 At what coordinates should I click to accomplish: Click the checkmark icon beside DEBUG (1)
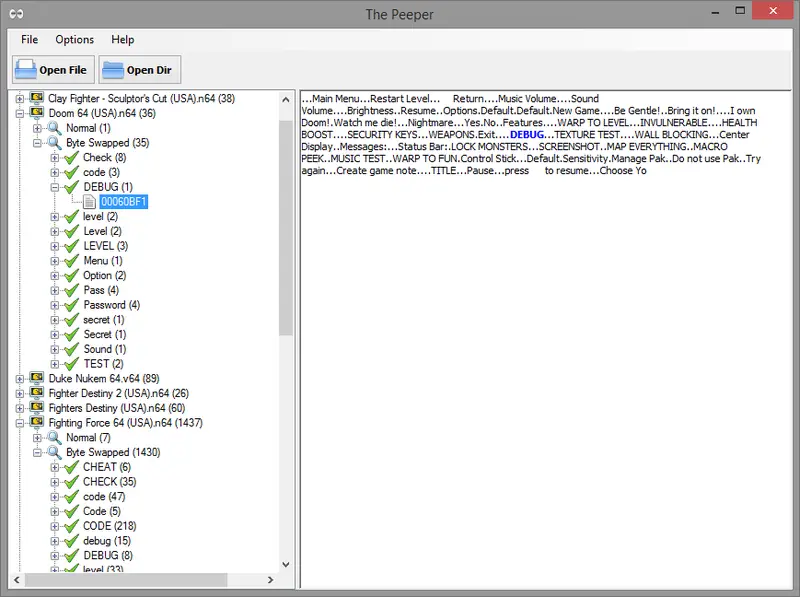pos(71,187)
